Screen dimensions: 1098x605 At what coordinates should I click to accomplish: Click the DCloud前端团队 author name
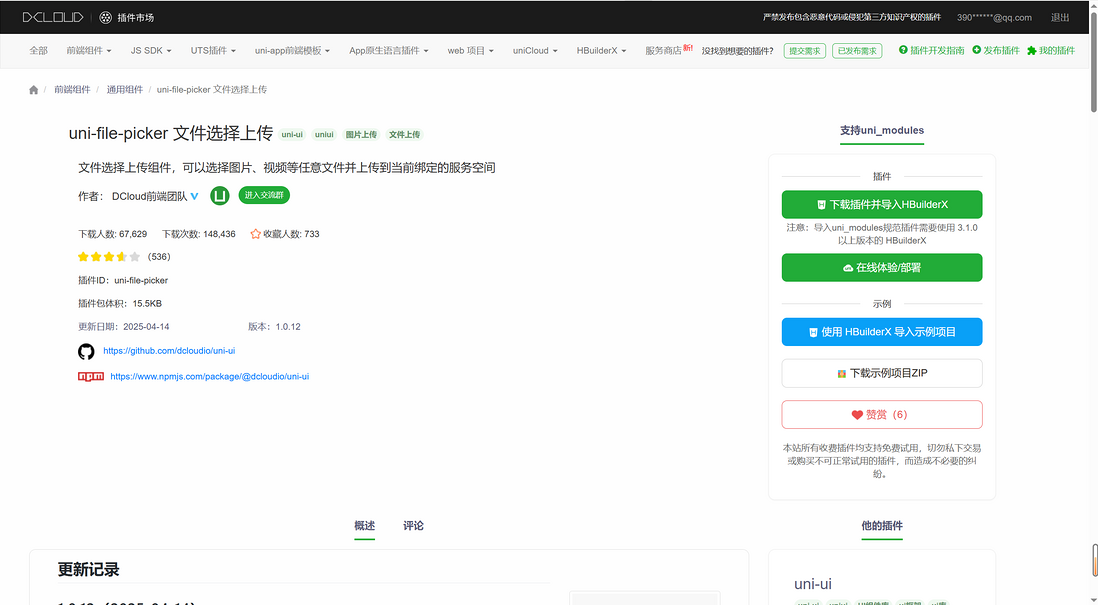(150, 196)
